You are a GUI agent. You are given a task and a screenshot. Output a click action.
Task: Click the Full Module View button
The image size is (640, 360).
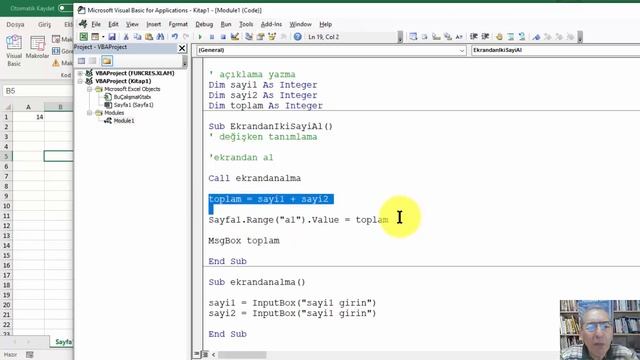pyautogui.click(x=205, y=354)
